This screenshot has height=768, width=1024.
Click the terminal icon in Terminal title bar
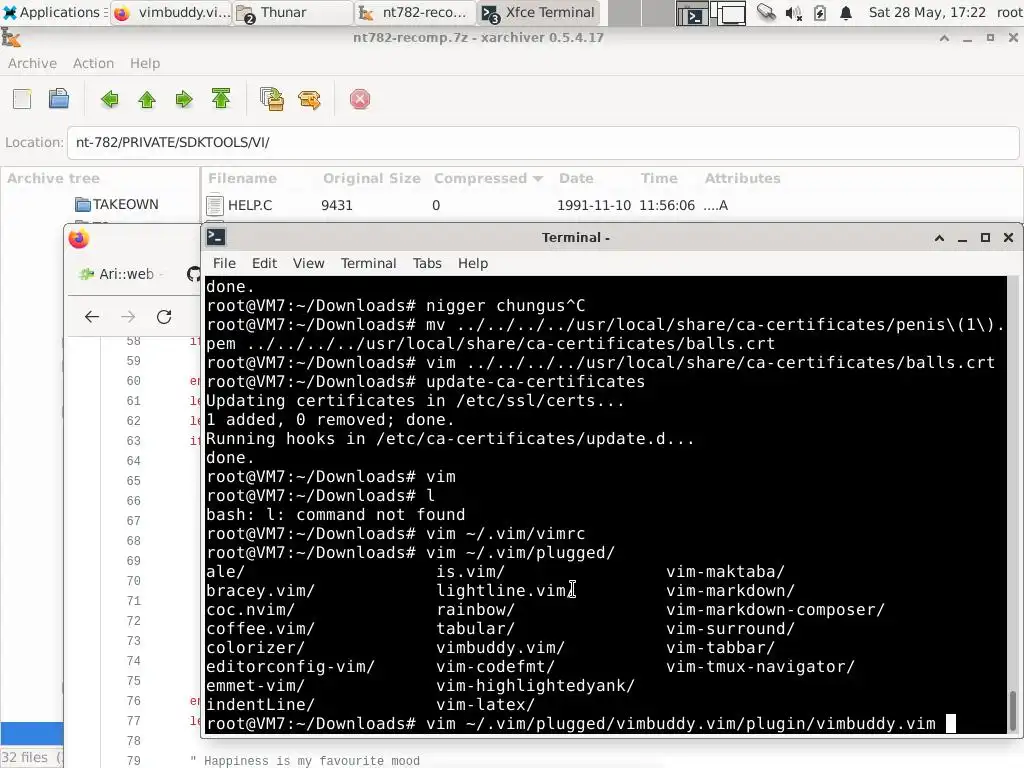pos(216,237)
